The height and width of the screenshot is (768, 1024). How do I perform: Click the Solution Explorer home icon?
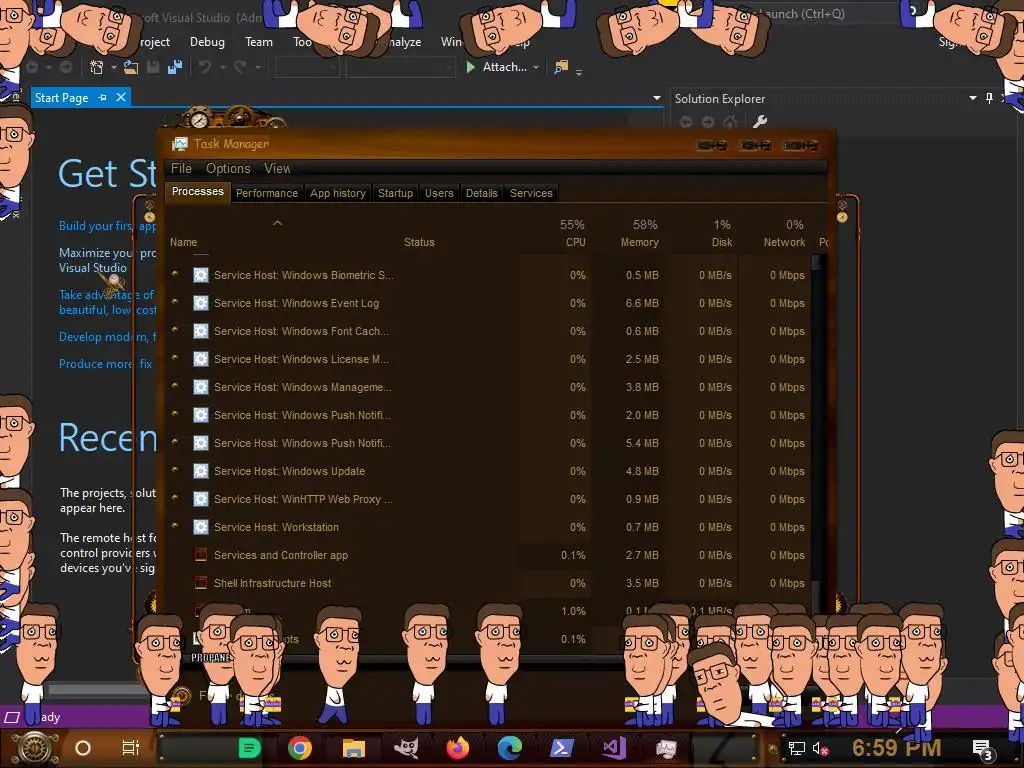point(731,121)
